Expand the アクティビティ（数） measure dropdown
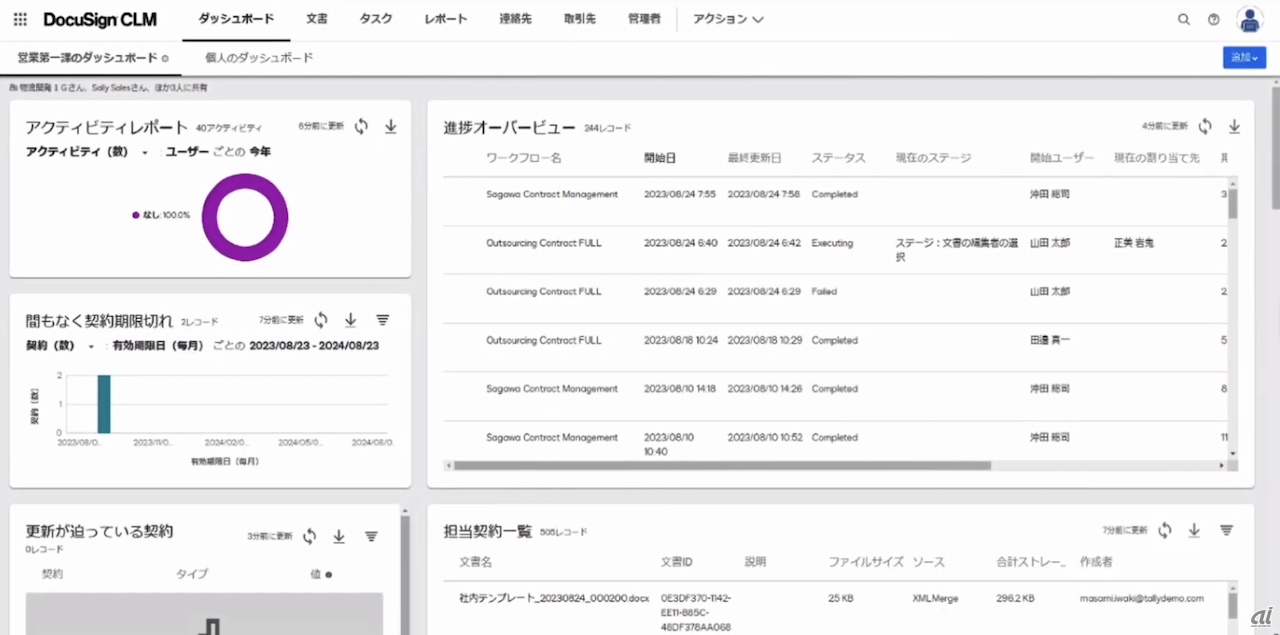Viewport: 1280px width, 635px height. (145, 153)
